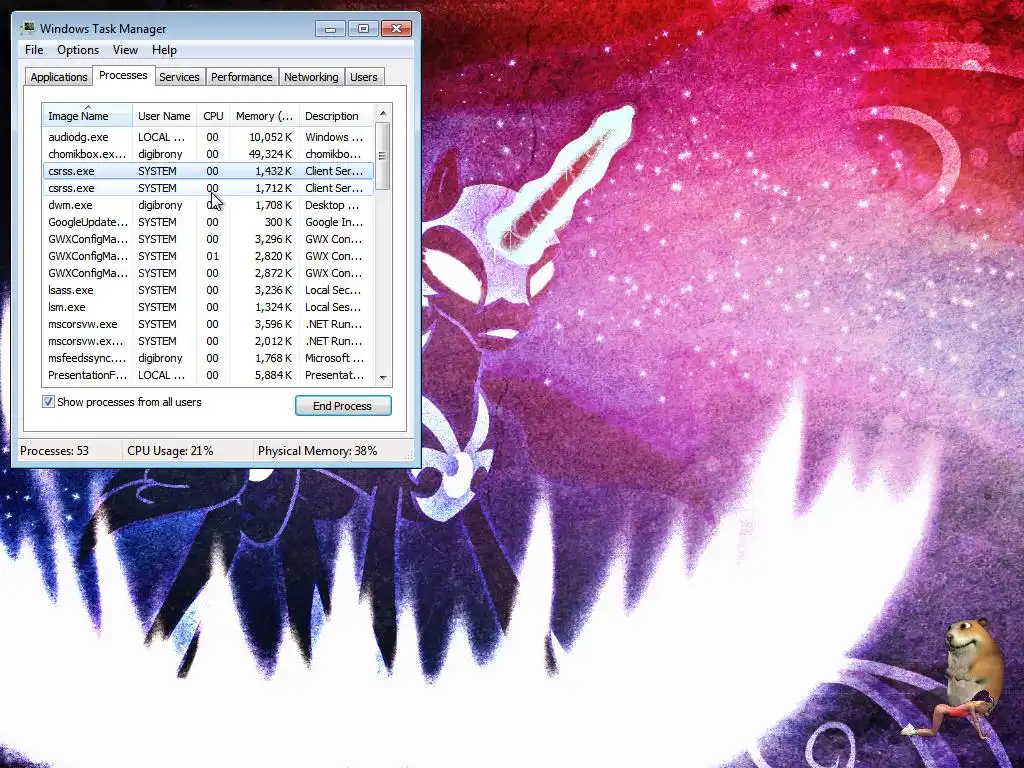Toggle Show processes from all users checkbox
1024x768 pixels.
[48, 402]
